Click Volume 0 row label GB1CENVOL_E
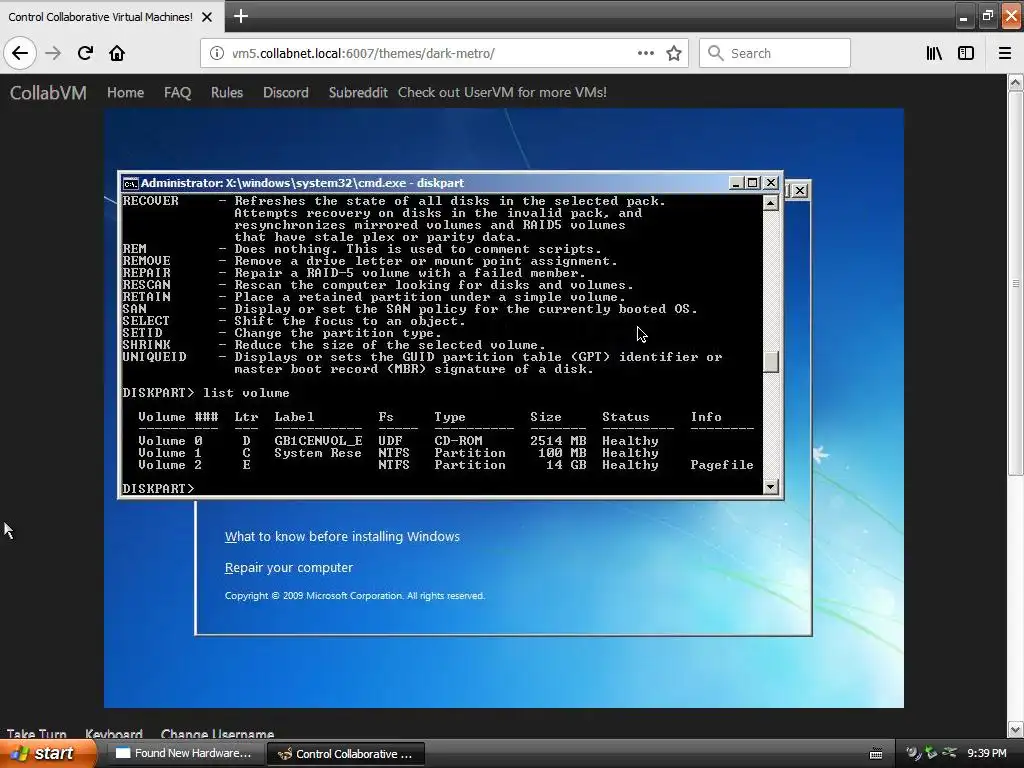 tap(318, 441)
